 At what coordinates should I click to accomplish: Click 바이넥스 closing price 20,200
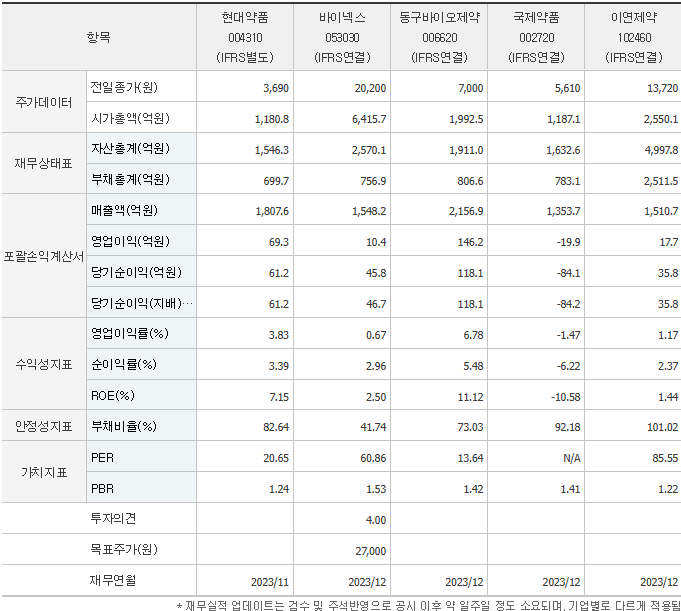(370, 88)
